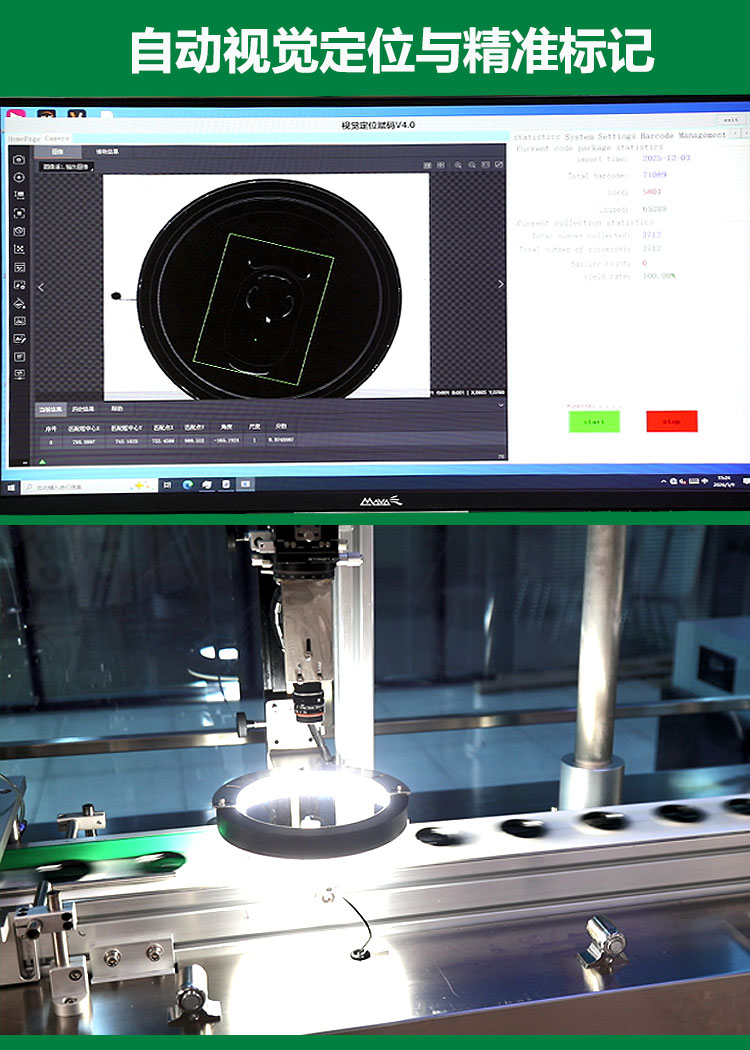Select the paint bucket fill icon

pyautogui.click(x=19, y=303)
